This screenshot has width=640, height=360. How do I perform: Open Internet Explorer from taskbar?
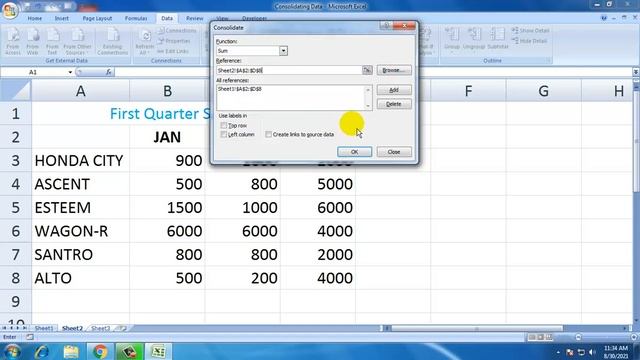42,351
